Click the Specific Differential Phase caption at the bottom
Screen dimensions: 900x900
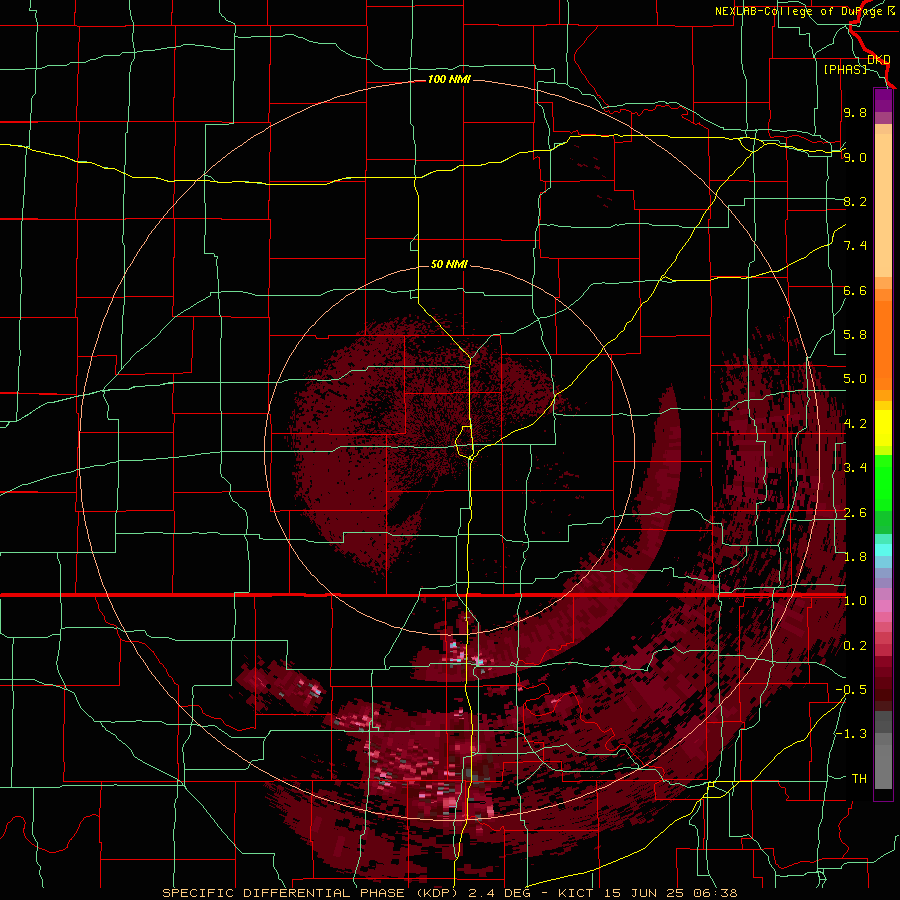[449, 893]
